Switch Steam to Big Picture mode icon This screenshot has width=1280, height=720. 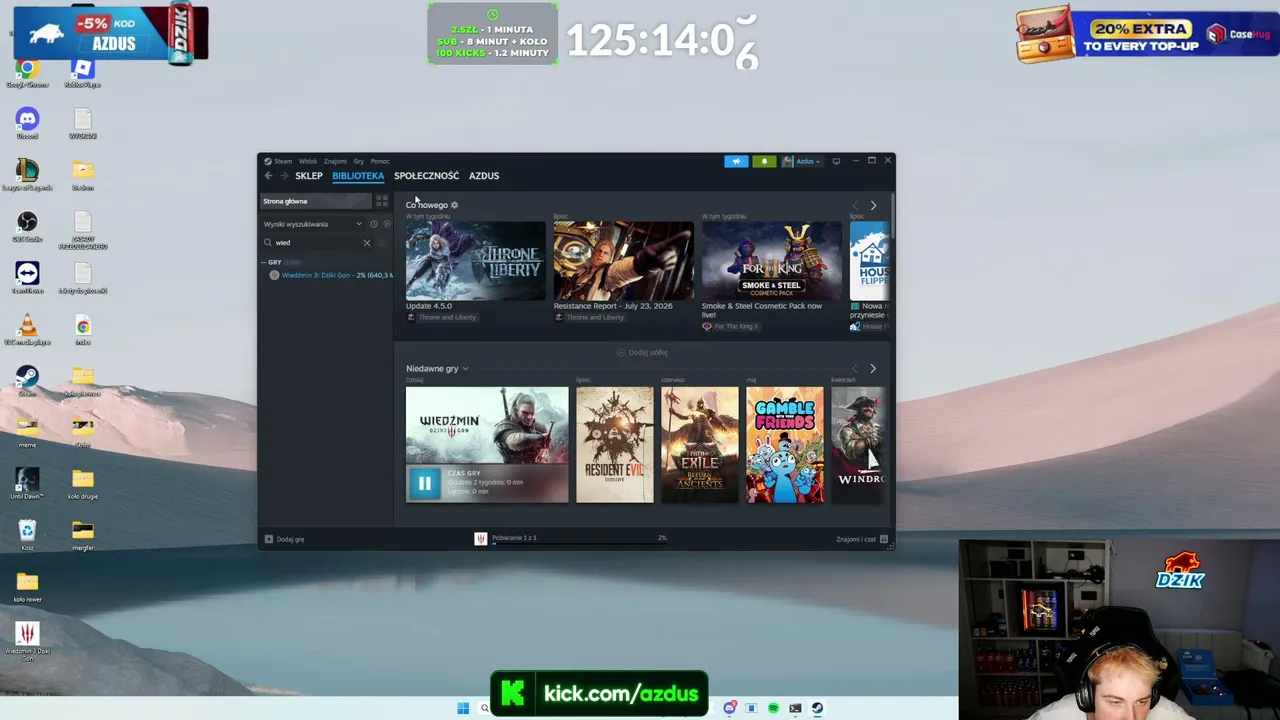tap(836, 161)
